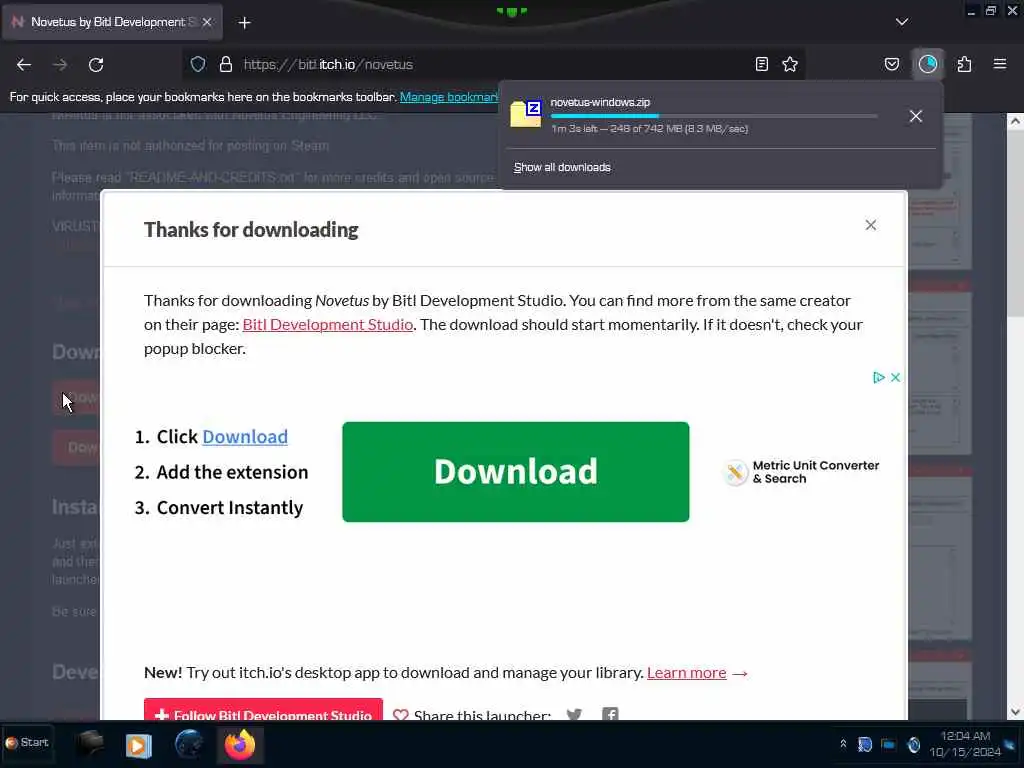Select the Novetus by Bitl Development tab
This screenshot has width=1024, height=768.
112,22
